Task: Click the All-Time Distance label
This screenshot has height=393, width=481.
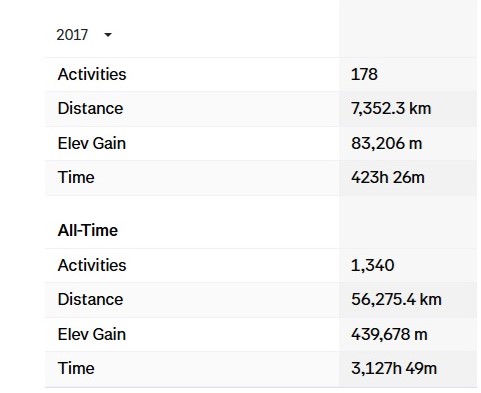Action: click(90, 299)
